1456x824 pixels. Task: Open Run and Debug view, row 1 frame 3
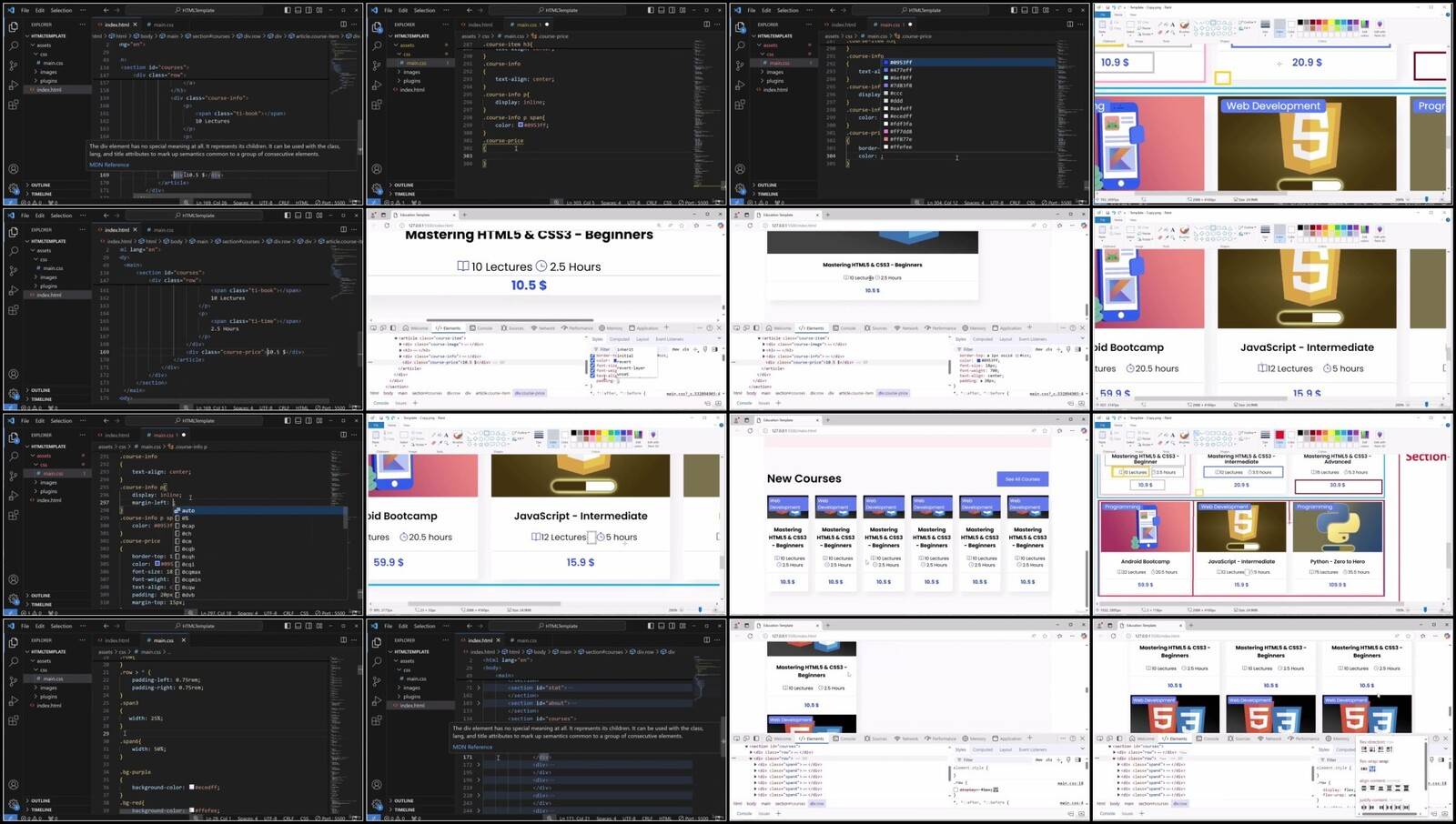[x=741, y=85]
